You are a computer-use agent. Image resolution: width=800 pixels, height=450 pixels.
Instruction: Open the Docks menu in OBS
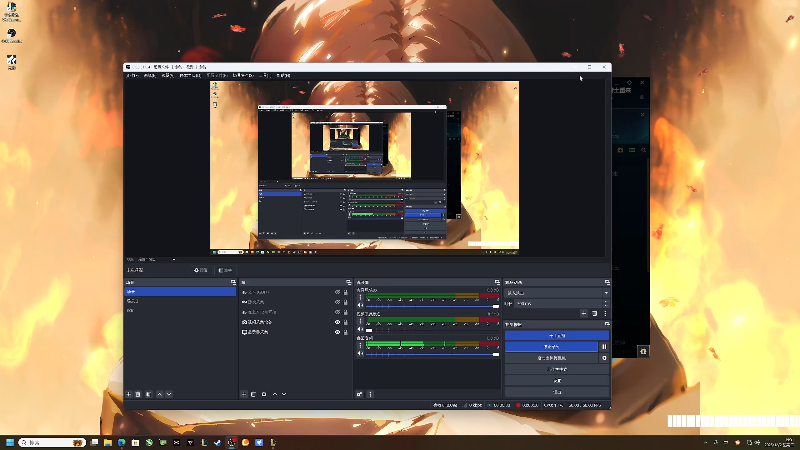click(190, 76)
